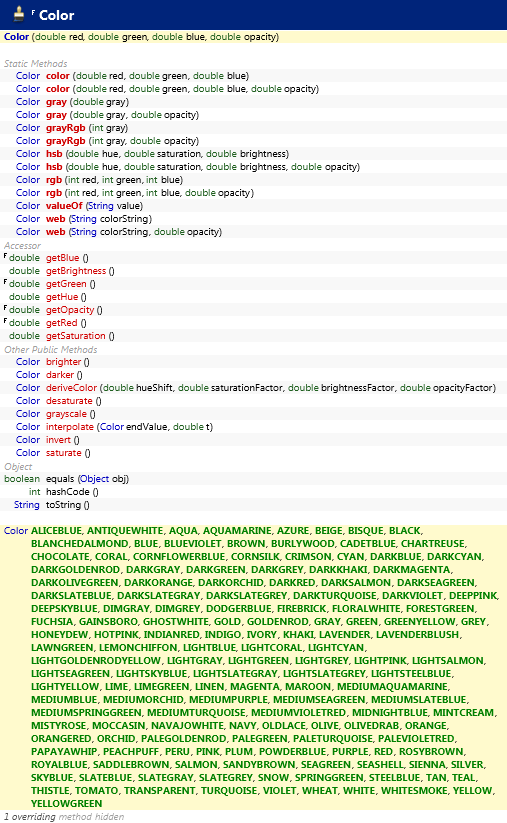Open color method with red, green, blue, opacity
This screenshot has width=507, height=823.
click(58, 89)
